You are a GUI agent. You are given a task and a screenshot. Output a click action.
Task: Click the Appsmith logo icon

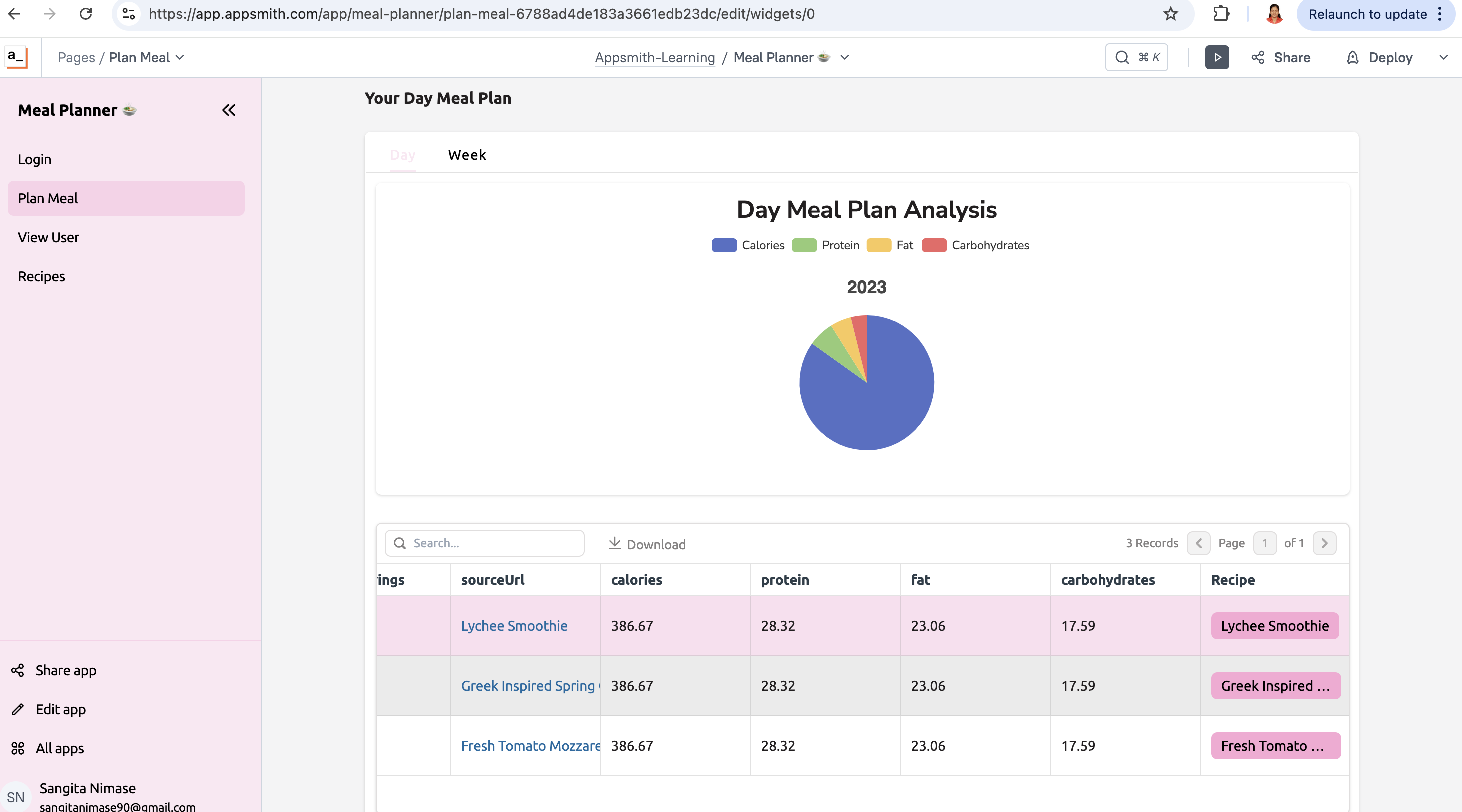[16, 57]
